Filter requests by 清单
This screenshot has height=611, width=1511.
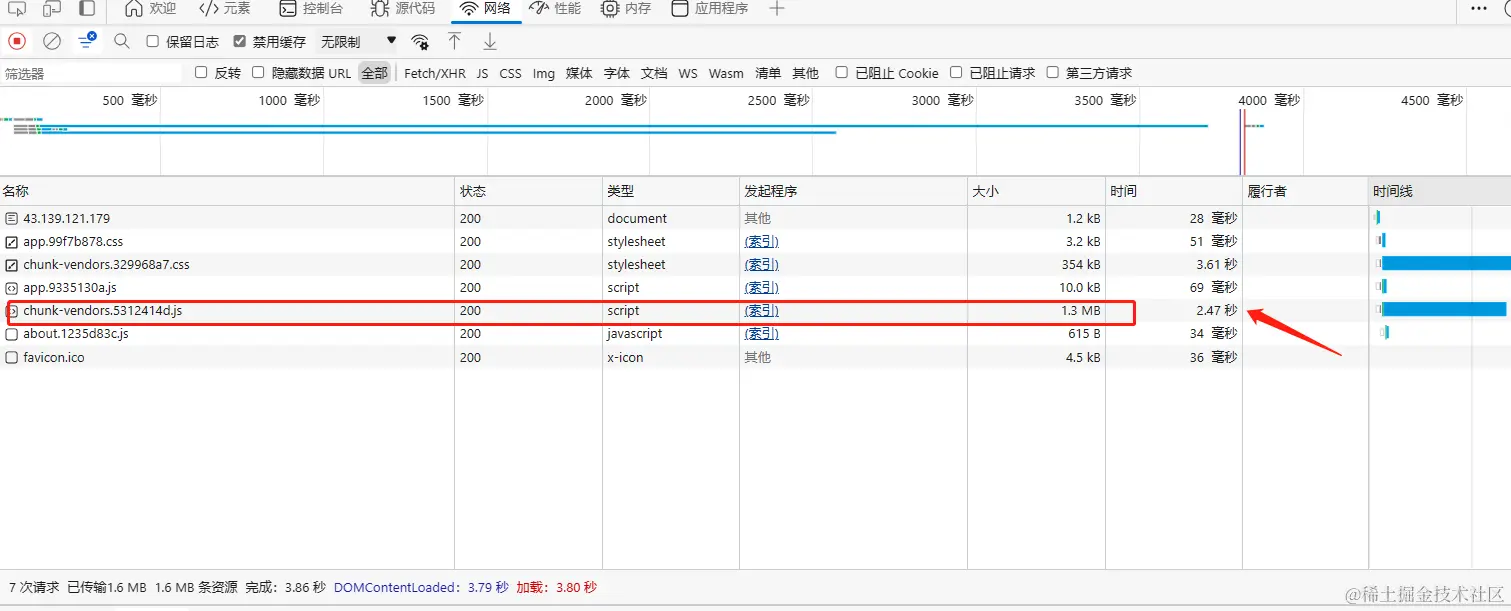(768, 73)
